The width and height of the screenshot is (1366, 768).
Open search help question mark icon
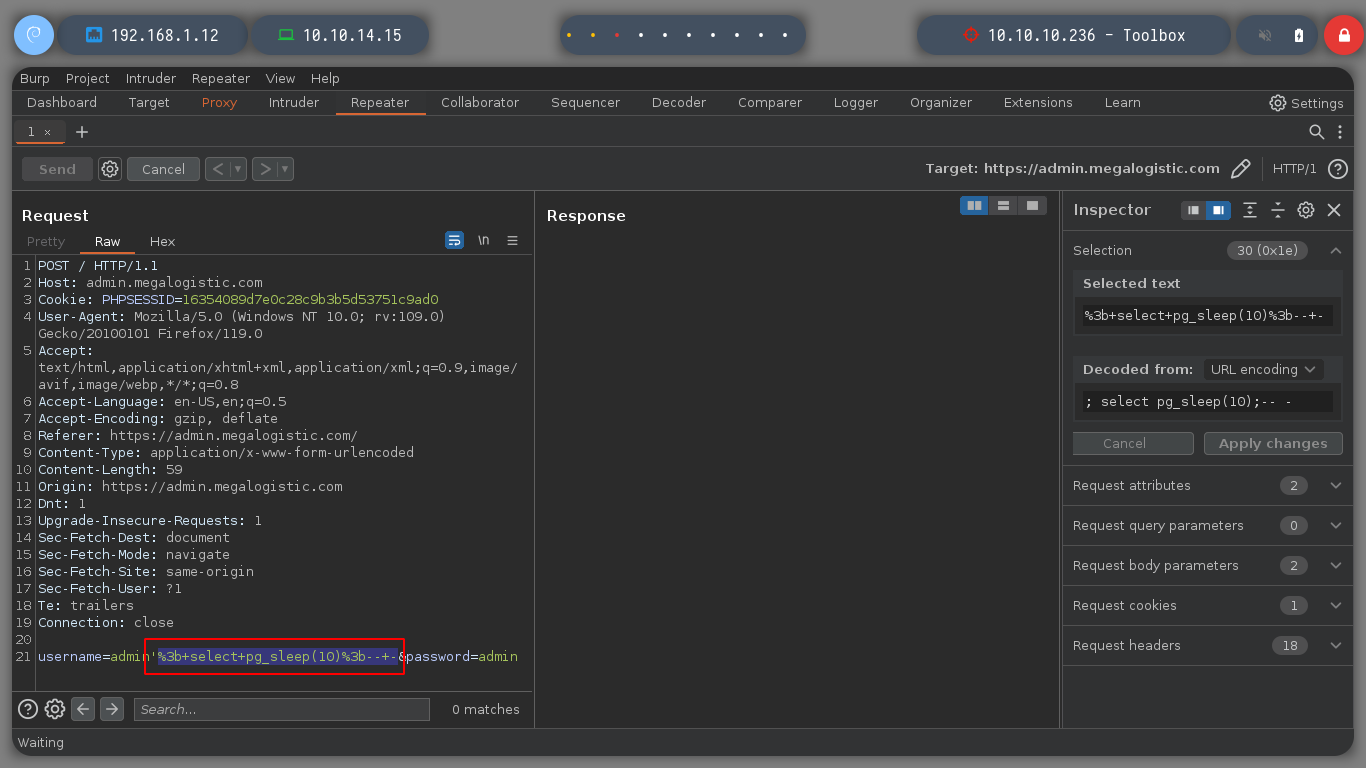pyautogui.click(x=28, y=709)
